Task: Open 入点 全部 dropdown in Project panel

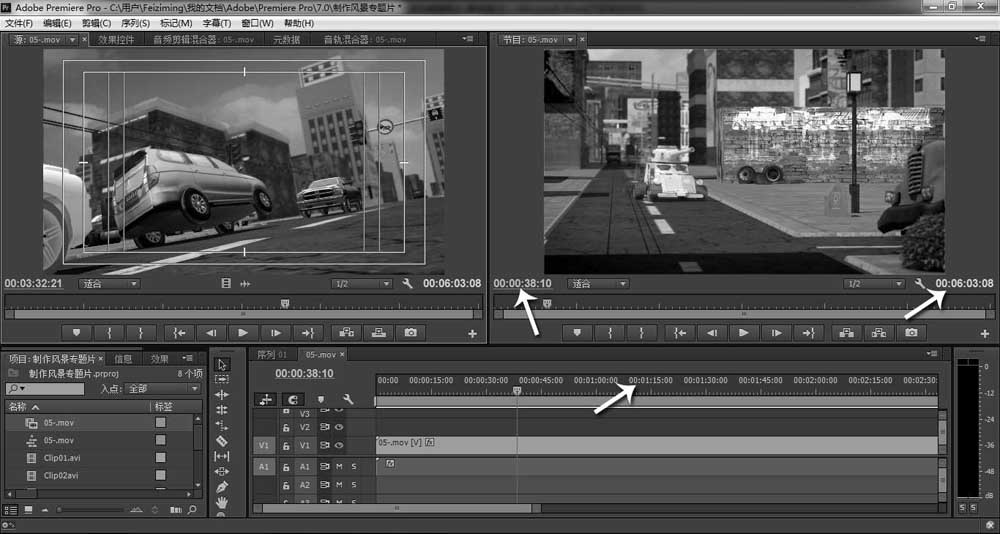Action: [163, 389]
